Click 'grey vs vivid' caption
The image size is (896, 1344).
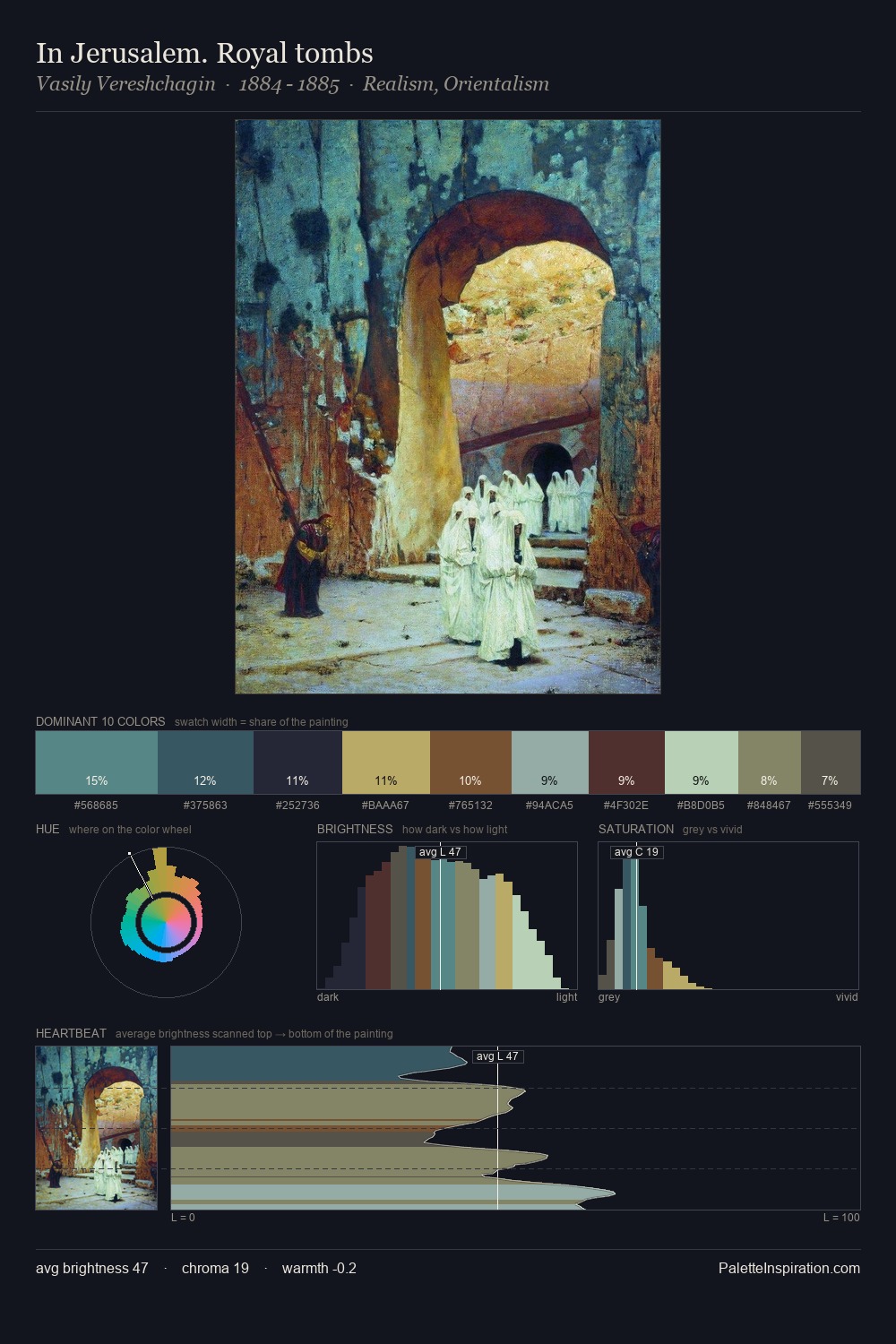[712, 830]
